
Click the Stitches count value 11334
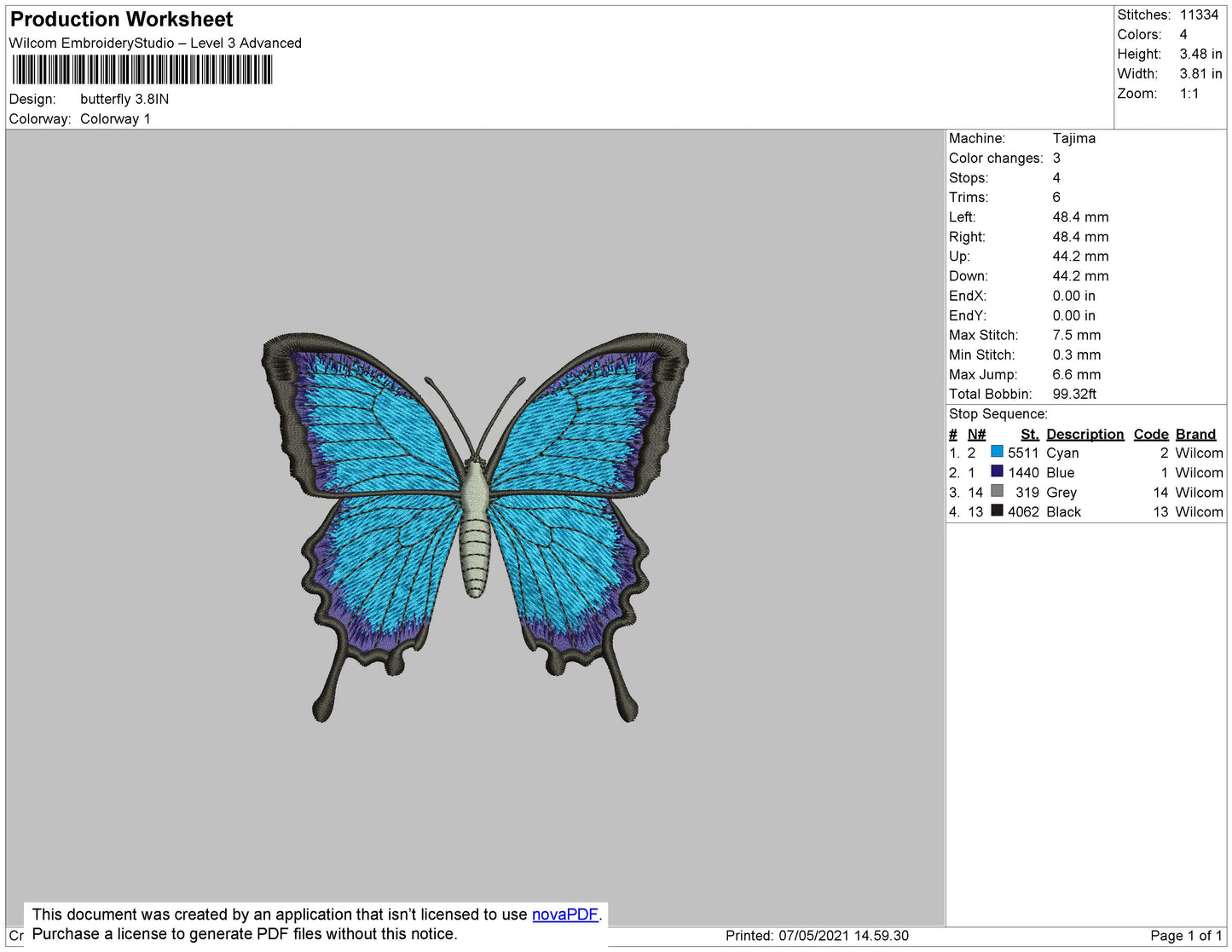coord(1199,14)
